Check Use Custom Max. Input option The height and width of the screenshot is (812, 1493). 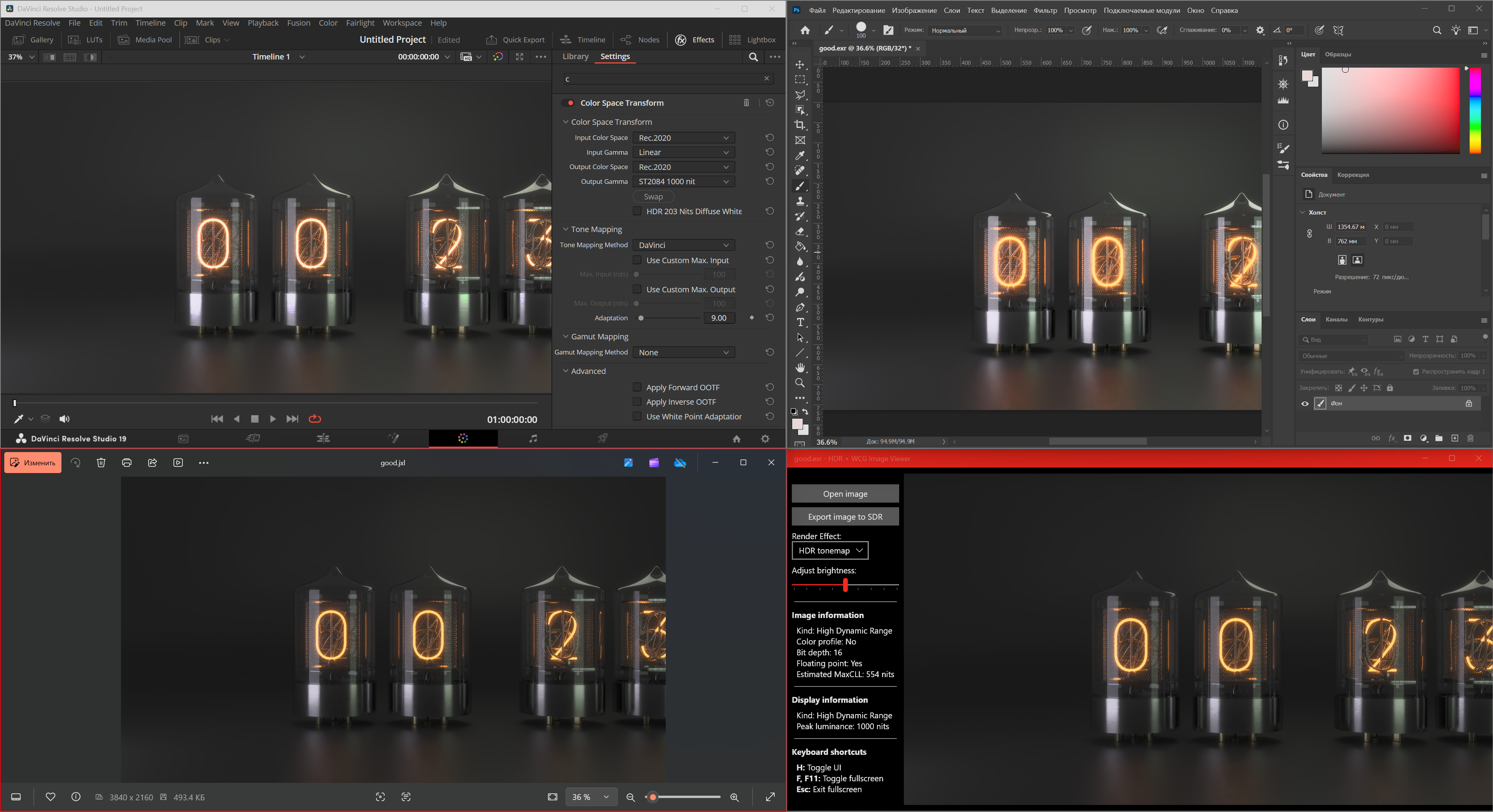(637, 260)
